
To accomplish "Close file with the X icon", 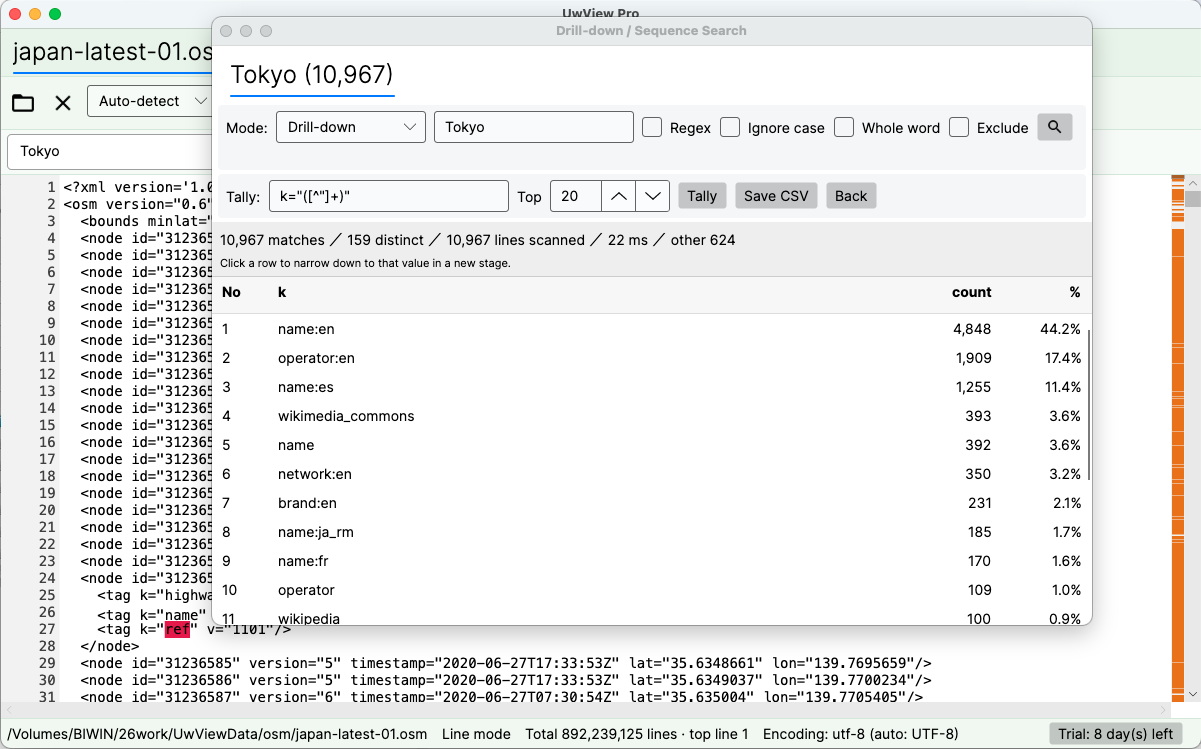I will (63, 102).
